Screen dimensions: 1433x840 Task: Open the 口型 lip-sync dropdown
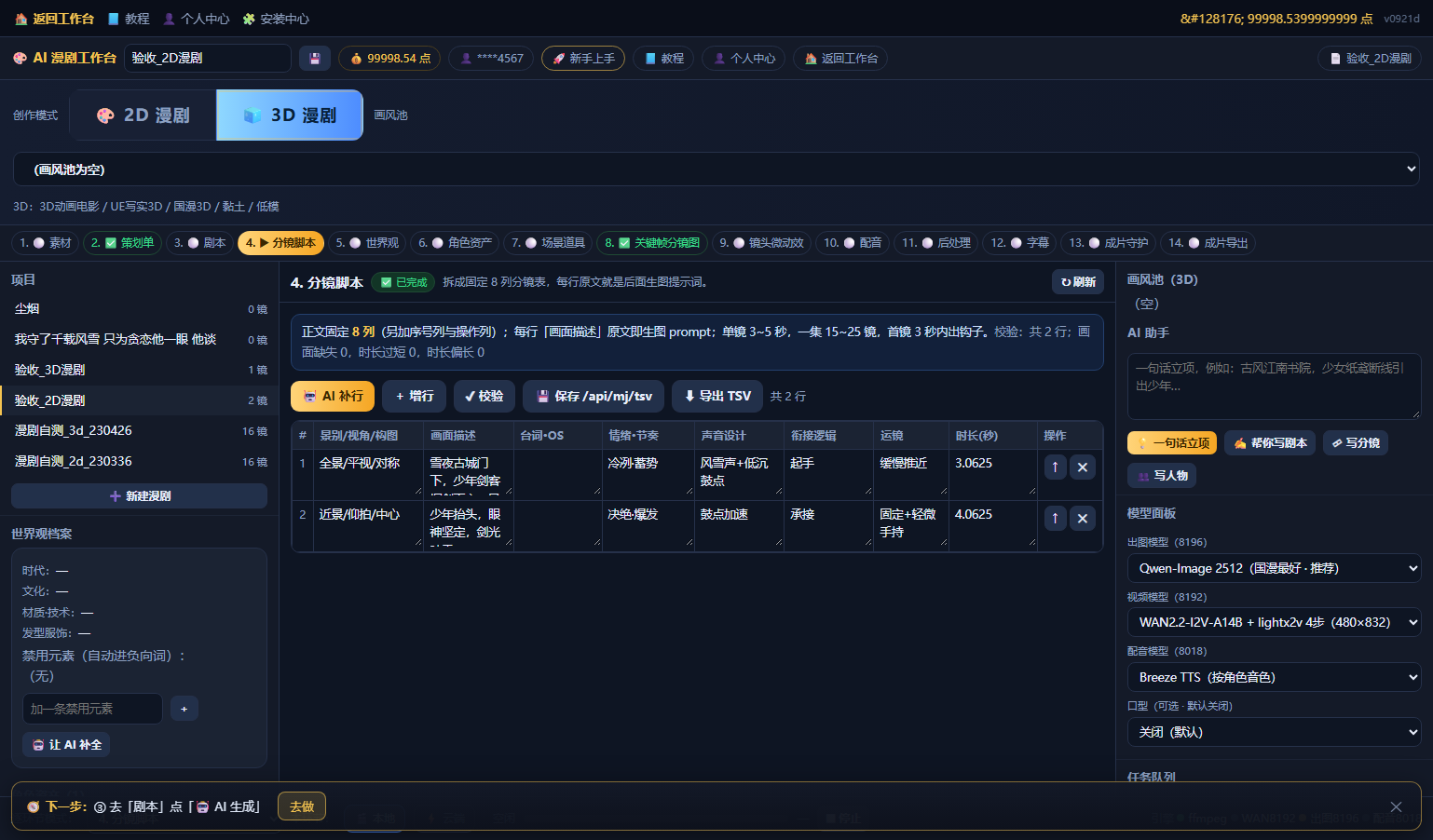click(1274, 732)
